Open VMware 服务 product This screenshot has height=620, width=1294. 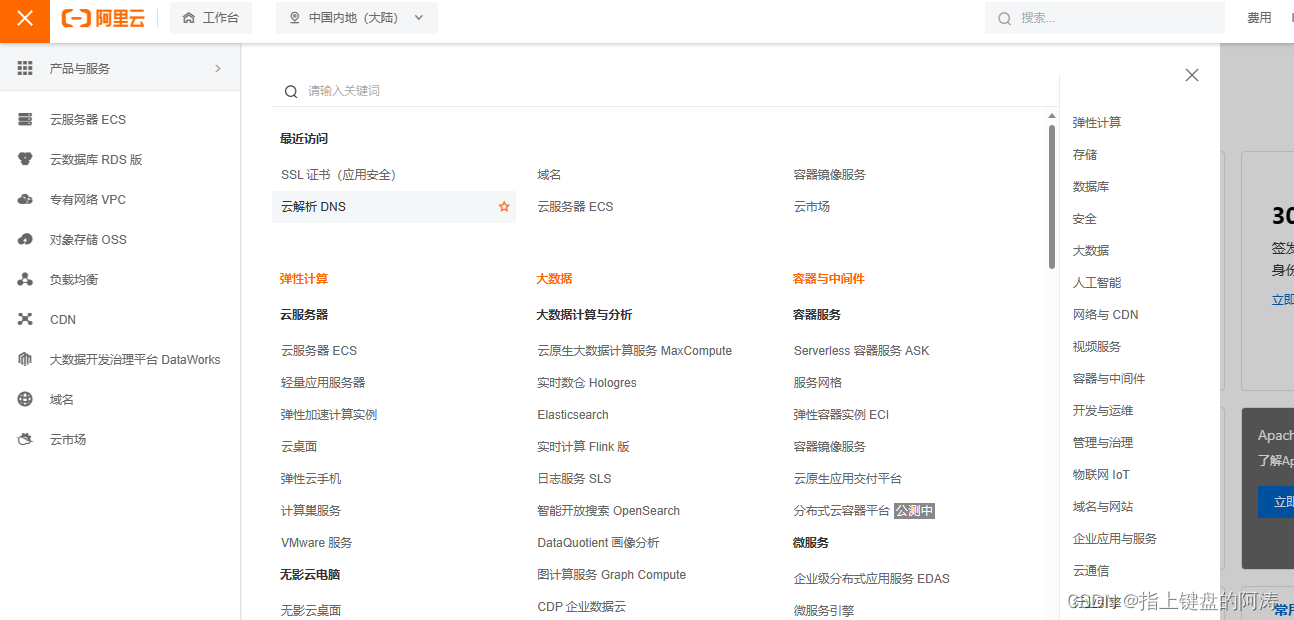[x=317, y=543]
